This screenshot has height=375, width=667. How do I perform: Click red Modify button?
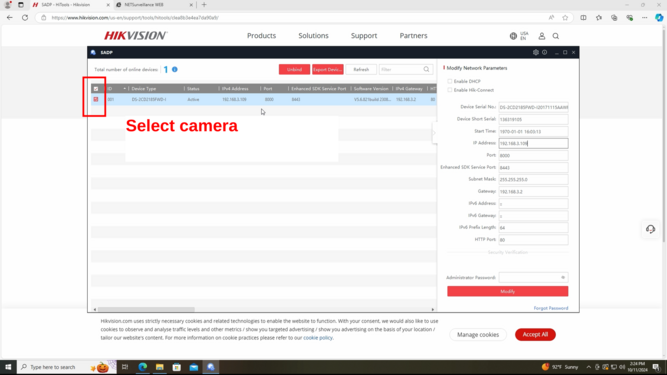click(507, 291)
